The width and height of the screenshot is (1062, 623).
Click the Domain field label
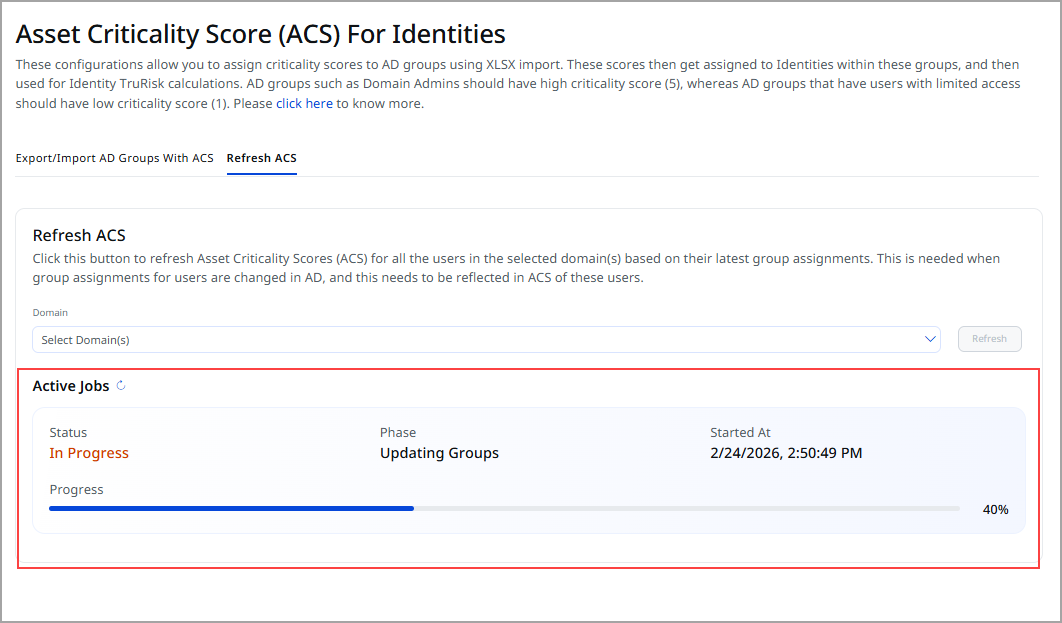point(50,313)
